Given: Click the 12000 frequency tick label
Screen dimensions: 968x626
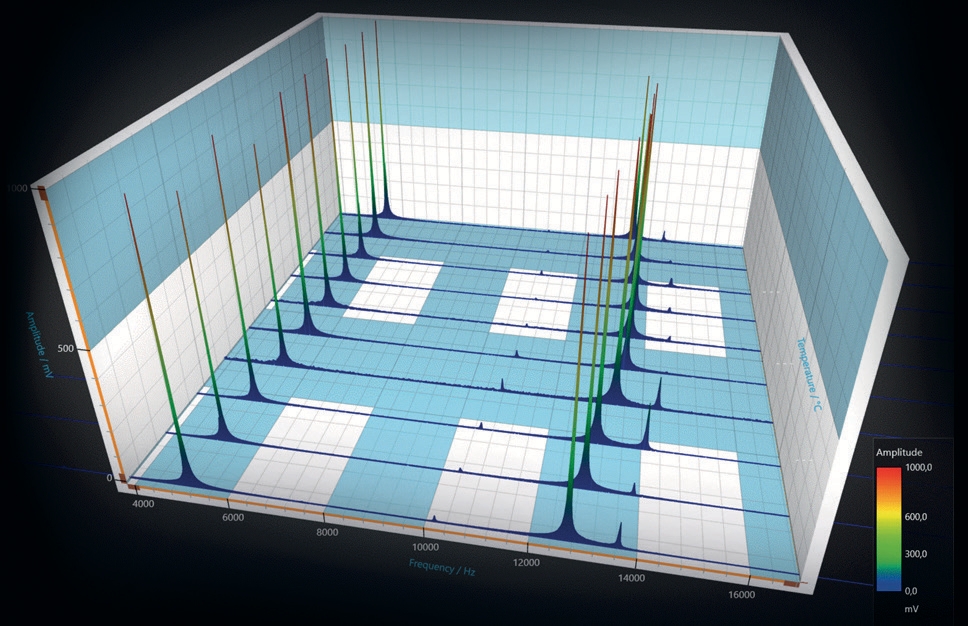Looking at the screenshot, I should 525,563.
